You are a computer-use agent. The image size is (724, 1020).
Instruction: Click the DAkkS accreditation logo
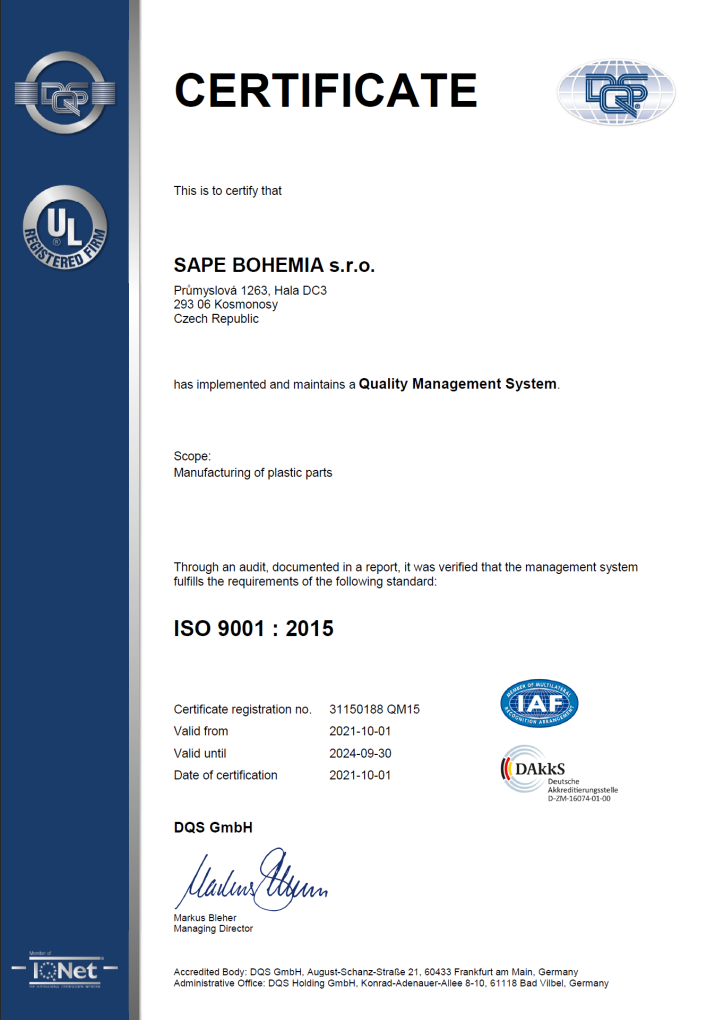[559, 773]
